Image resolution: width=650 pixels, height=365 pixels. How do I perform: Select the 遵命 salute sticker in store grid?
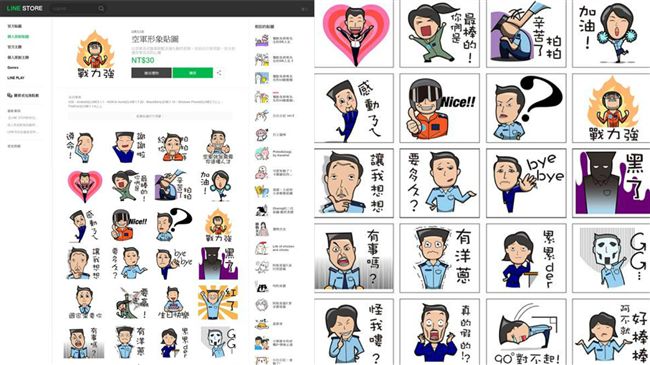click(80, 147)
